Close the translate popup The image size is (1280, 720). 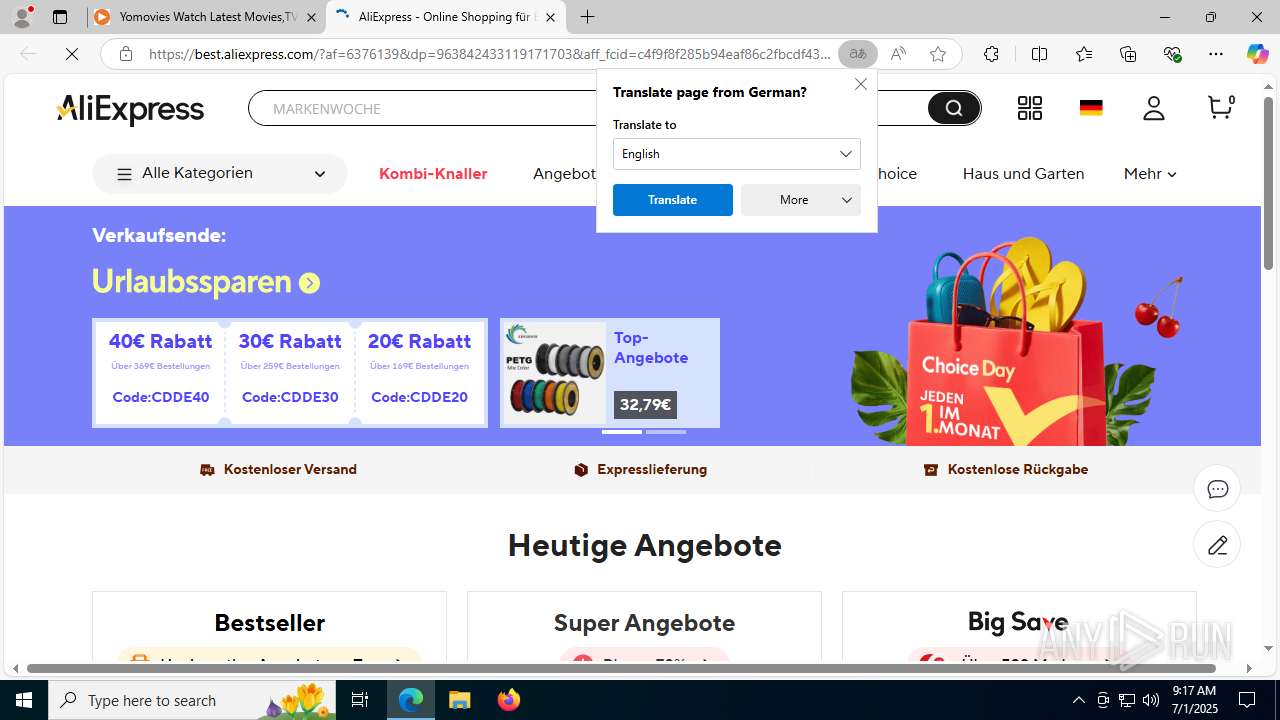coord(860,84)
